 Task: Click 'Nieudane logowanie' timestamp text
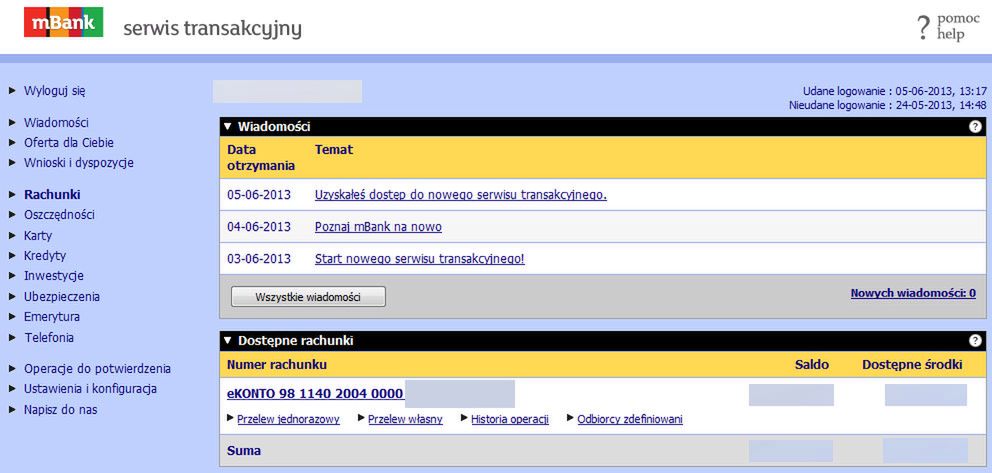click(888, 105)
